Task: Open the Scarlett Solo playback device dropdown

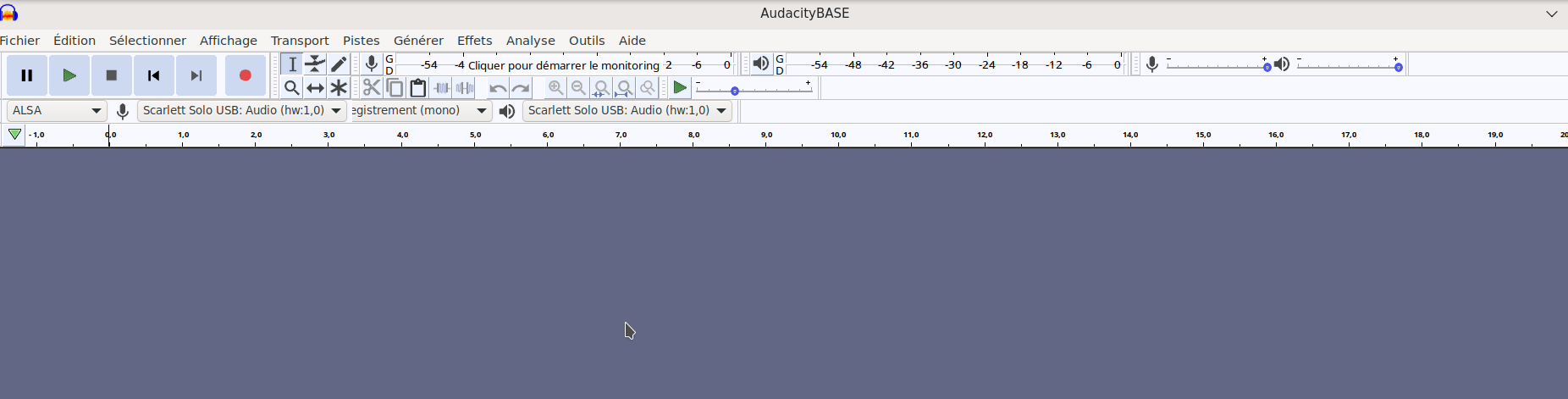Action: tap(627, 111)
